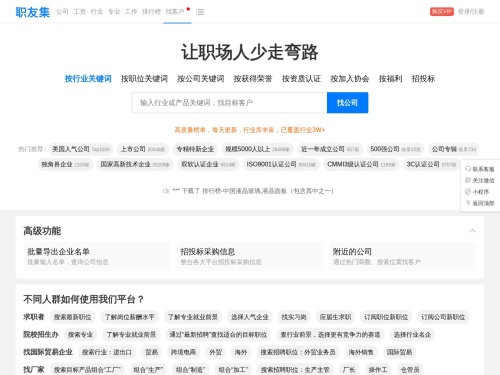Select the 按公司关键词 search tab
The width and height of the screenshot is (500, 375).
[201, 79]
